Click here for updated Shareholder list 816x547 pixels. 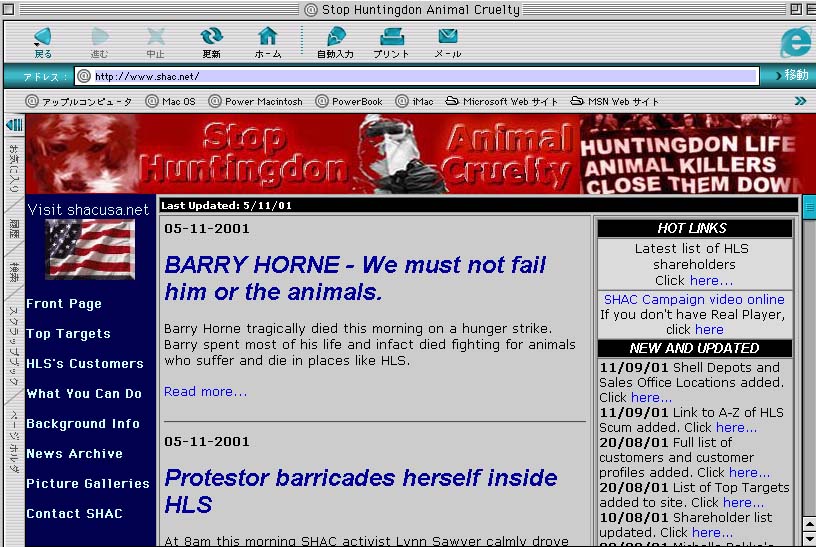[x=712, y=532]
